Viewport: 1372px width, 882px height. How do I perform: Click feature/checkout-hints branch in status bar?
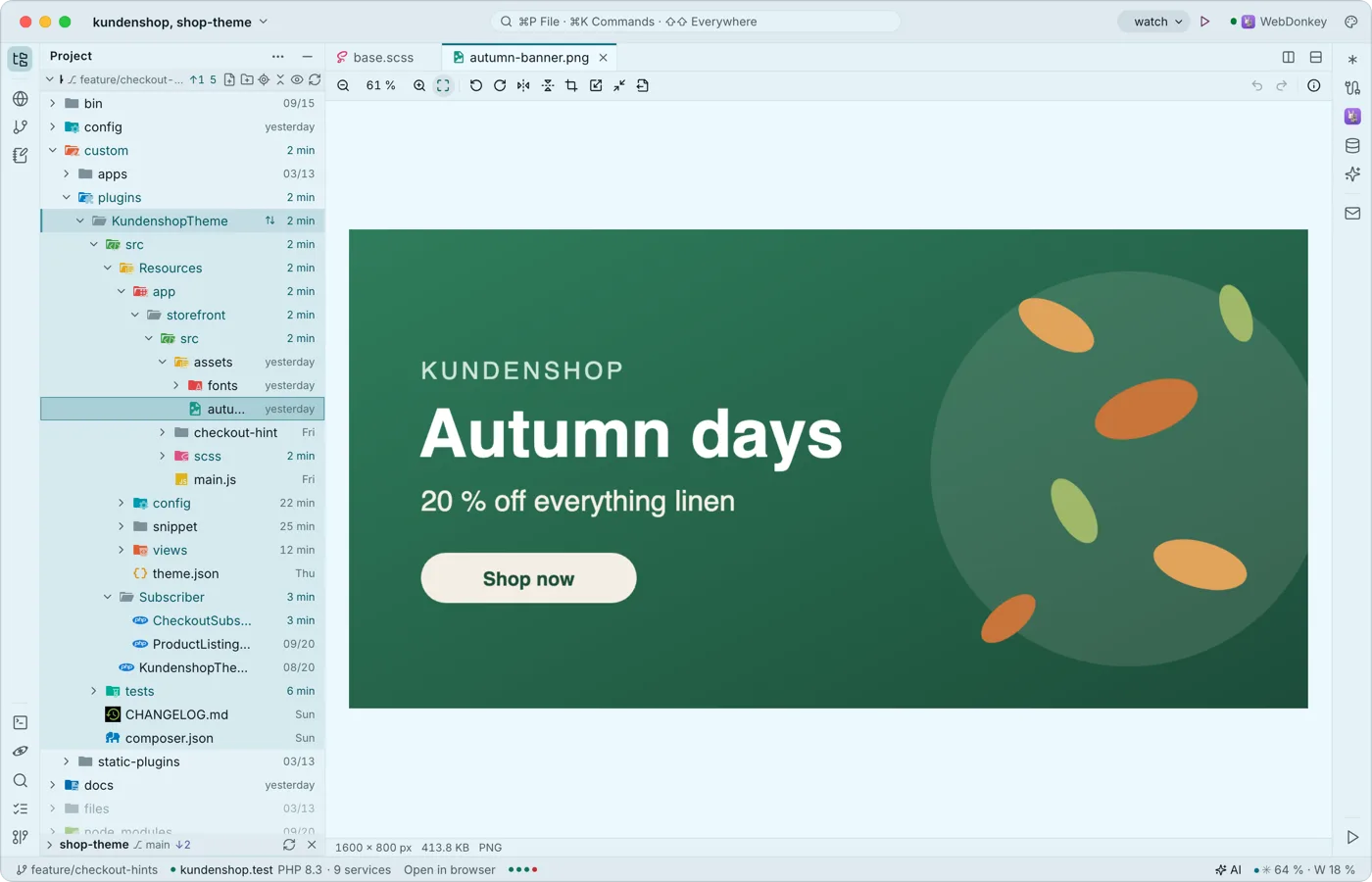coord(87,870)
